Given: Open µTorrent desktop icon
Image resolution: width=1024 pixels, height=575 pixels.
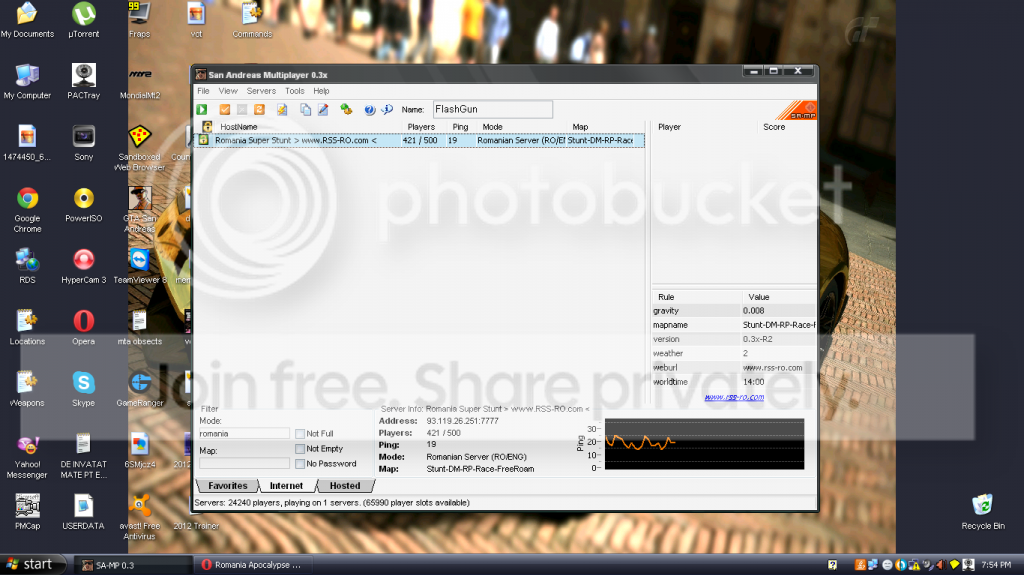Looking at the screenshot, I should (x=84, y=20).
